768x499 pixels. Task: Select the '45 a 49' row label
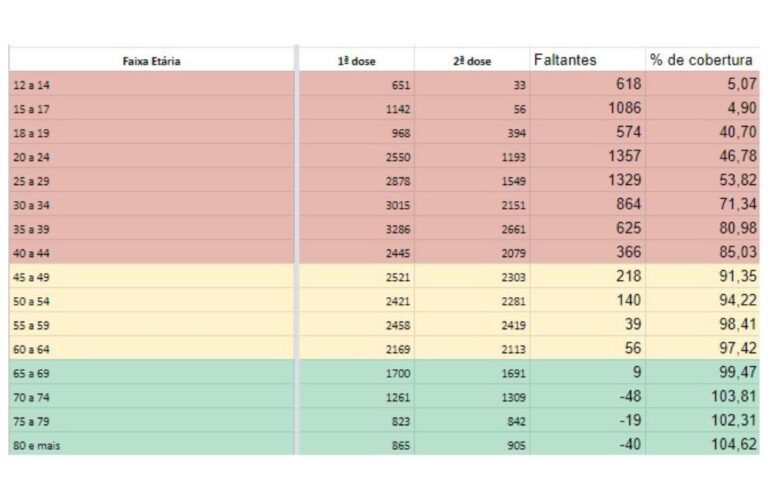point(30,277)
